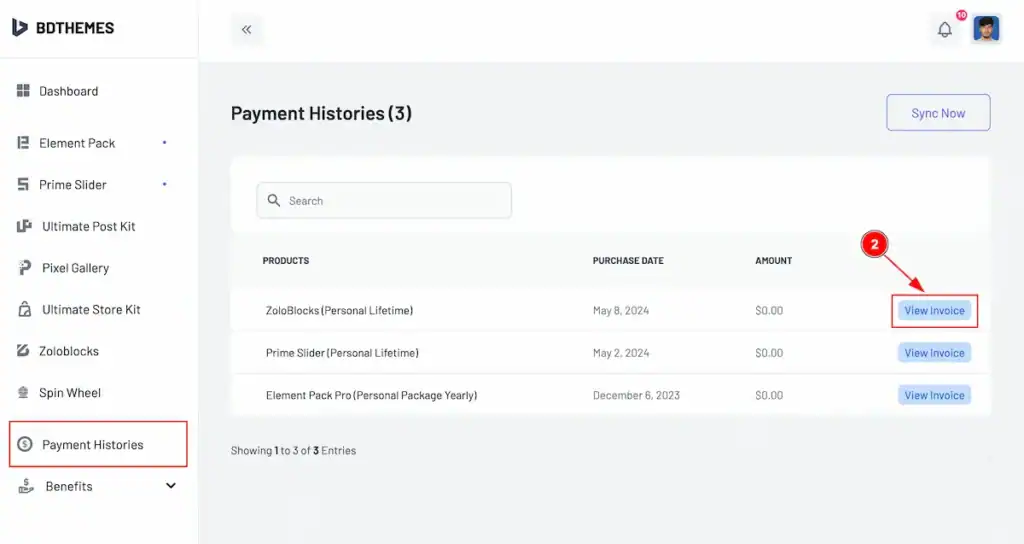View Invoice for Prime Slider purchase
Viewport: 1024px width, 544px height.
[x=934, y=353]
